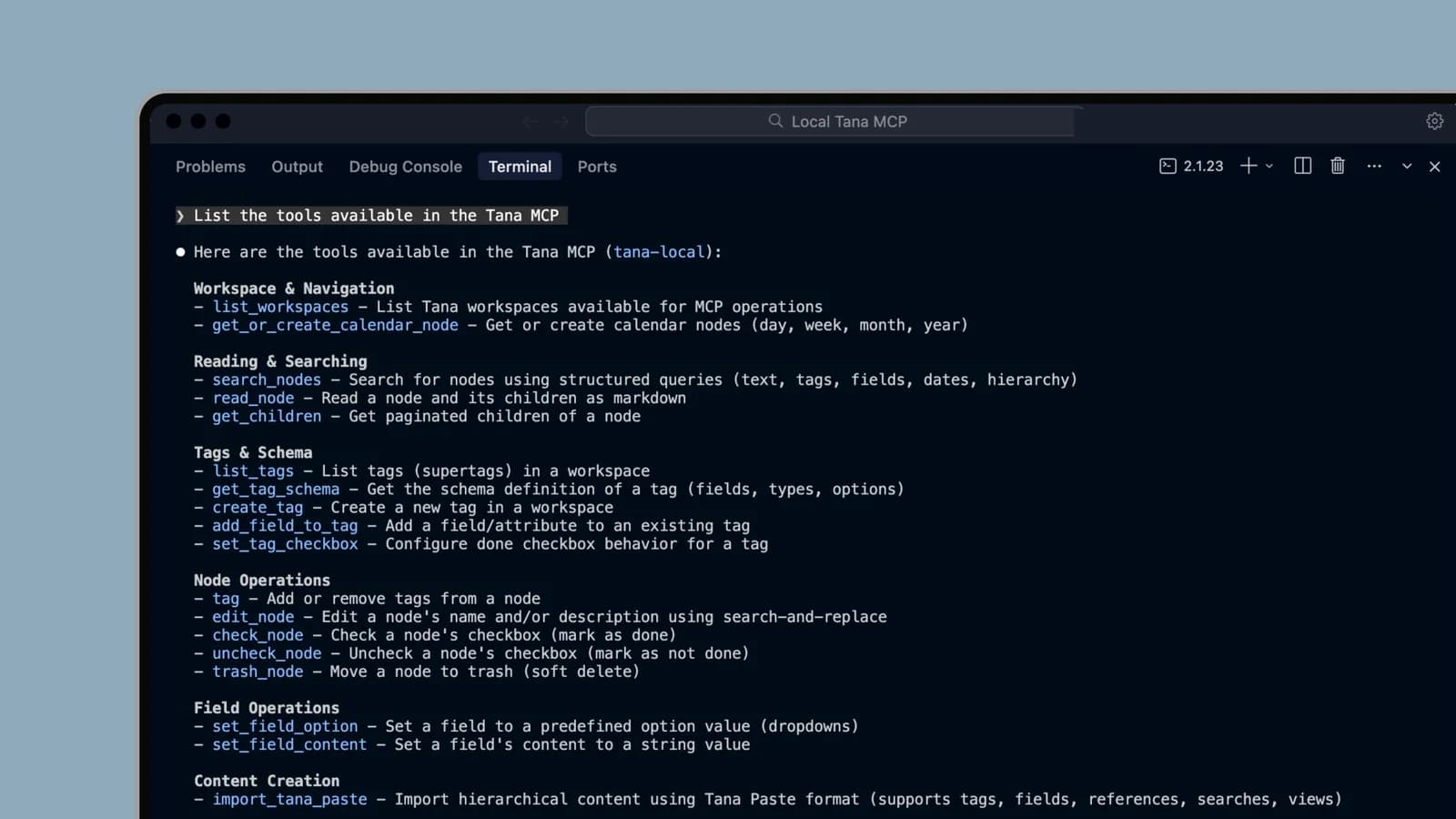The height and width of the screenshot is (819, 1456).
Task: Kill the active terminal with the trash icon
Action: pyautogui.click(x=1337, y=166)
